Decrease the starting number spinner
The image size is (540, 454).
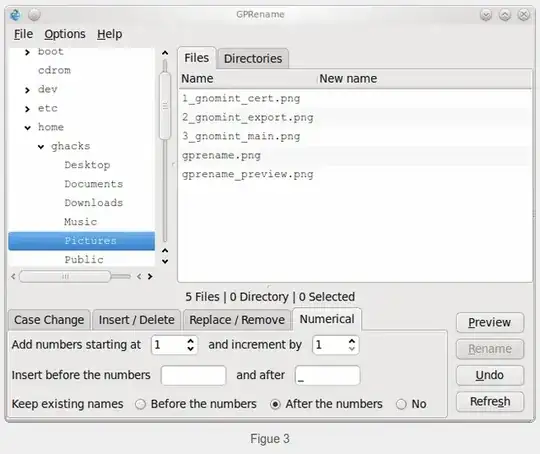pyautogui.click(x=190, y=349)
